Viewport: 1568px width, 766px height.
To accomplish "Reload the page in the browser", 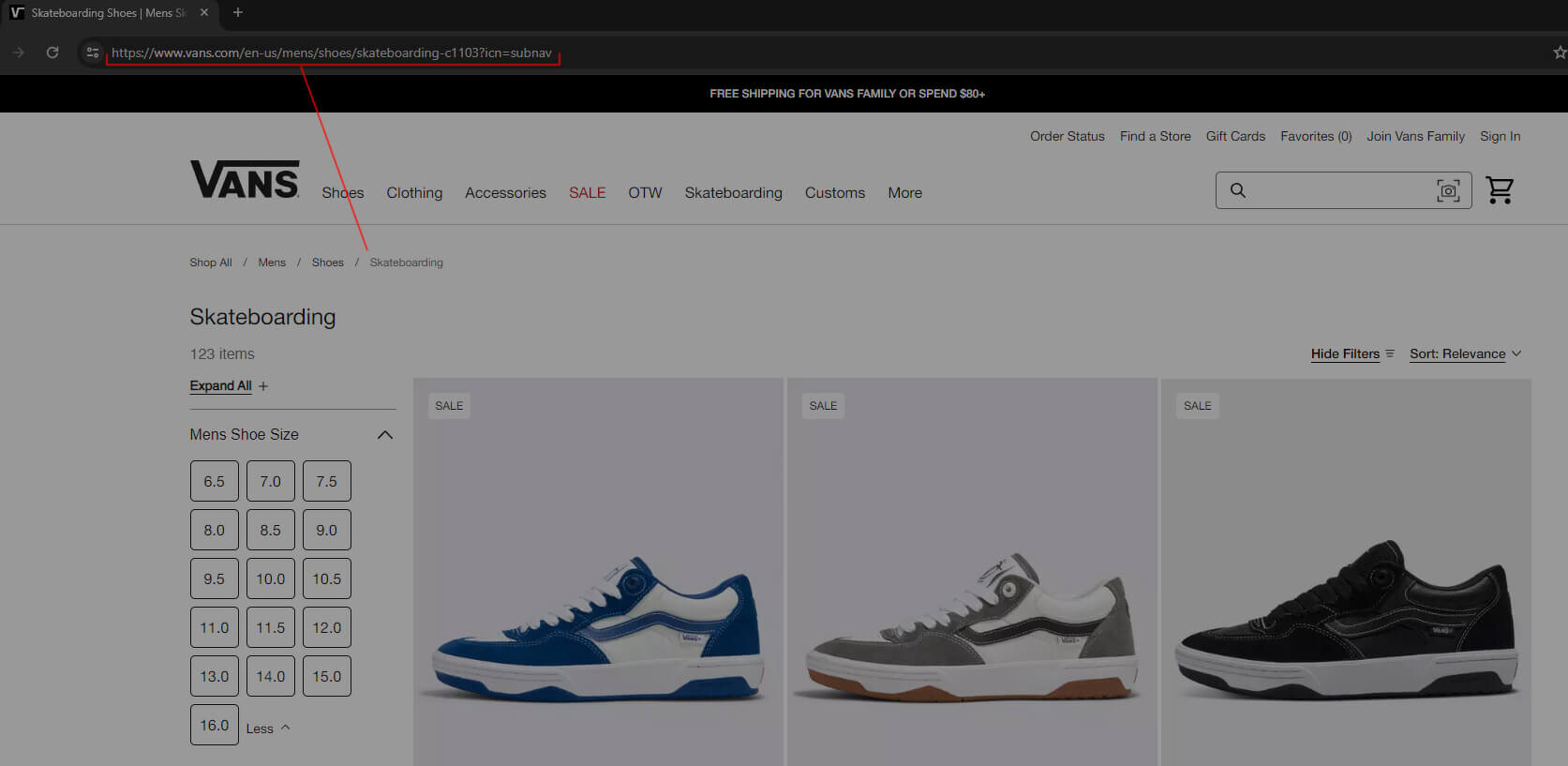I will click(52, 53).
